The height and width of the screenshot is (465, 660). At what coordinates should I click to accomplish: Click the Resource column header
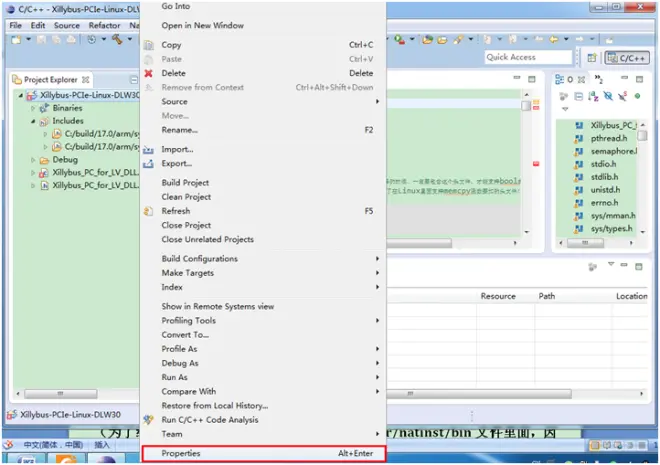498,296
